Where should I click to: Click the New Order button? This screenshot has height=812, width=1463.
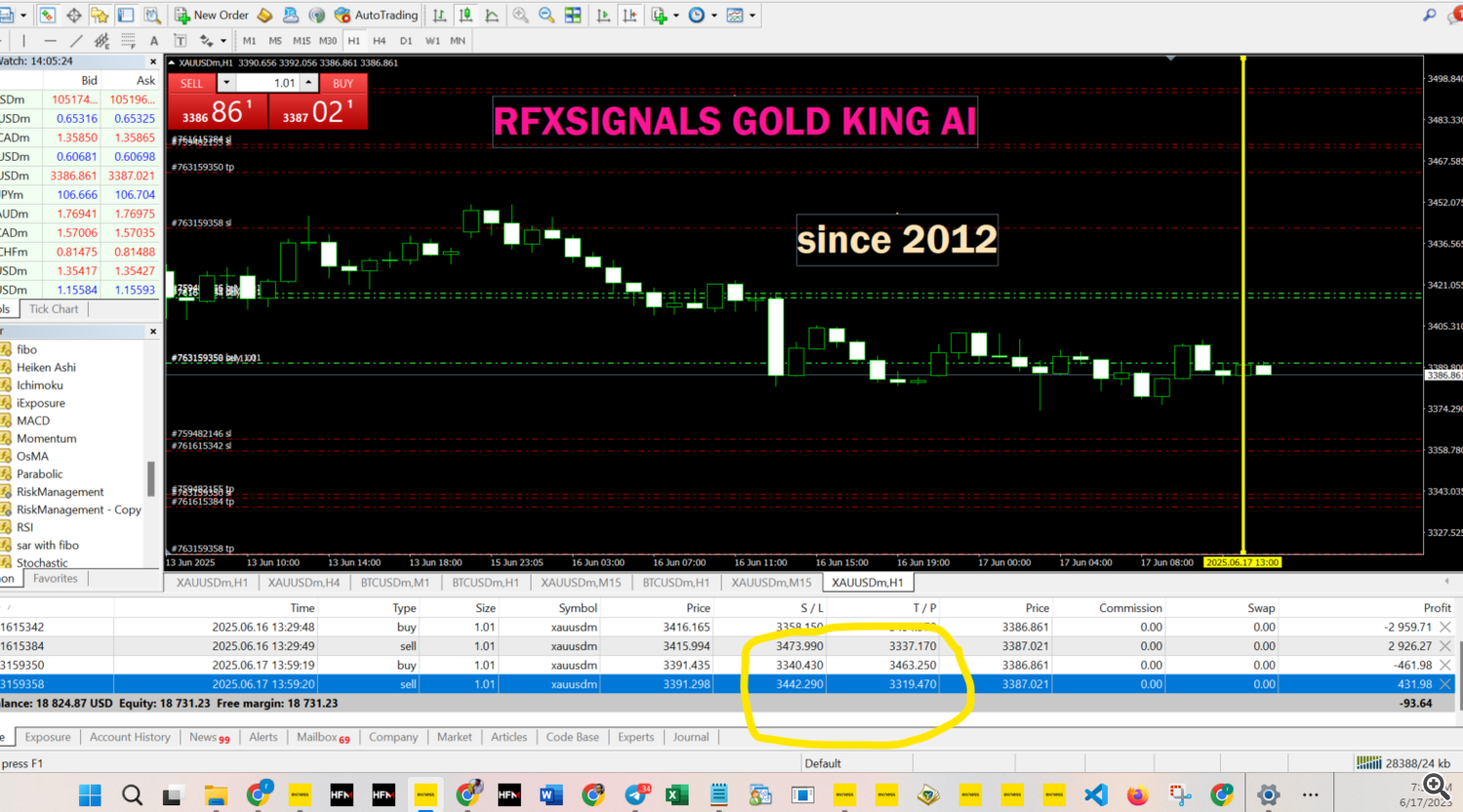point(212,16)
